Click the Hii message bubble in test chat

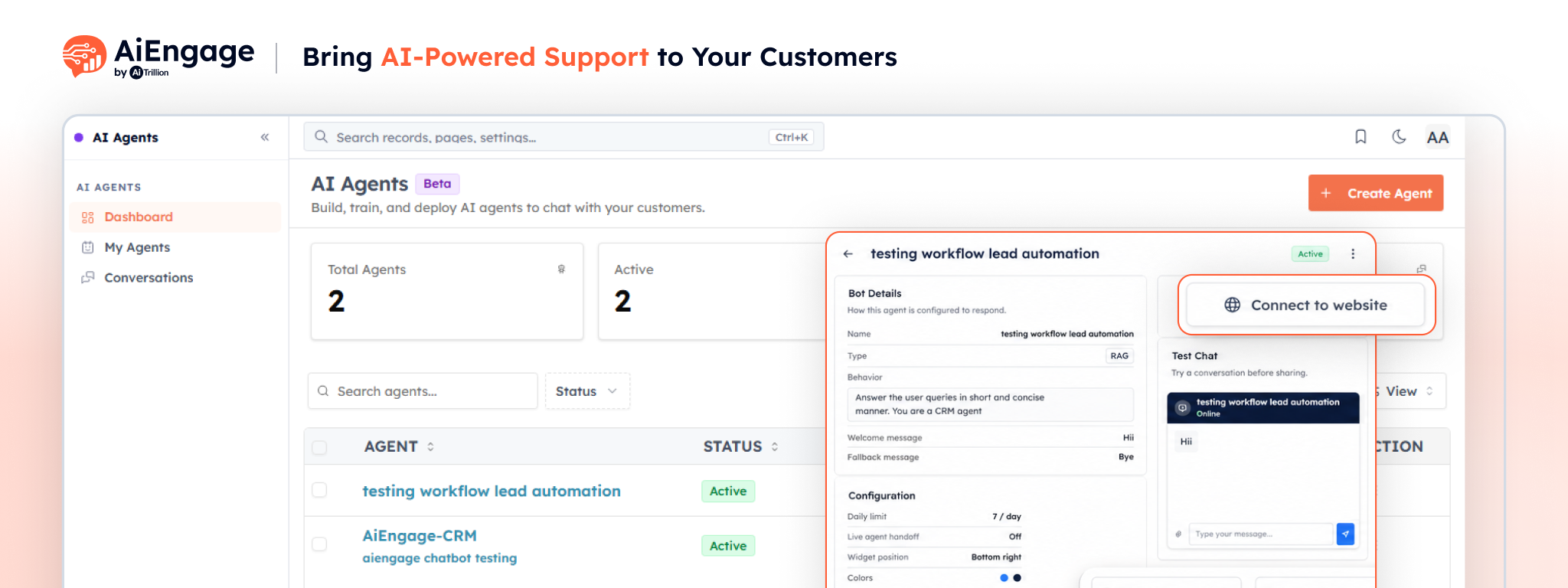point(1186,442)
